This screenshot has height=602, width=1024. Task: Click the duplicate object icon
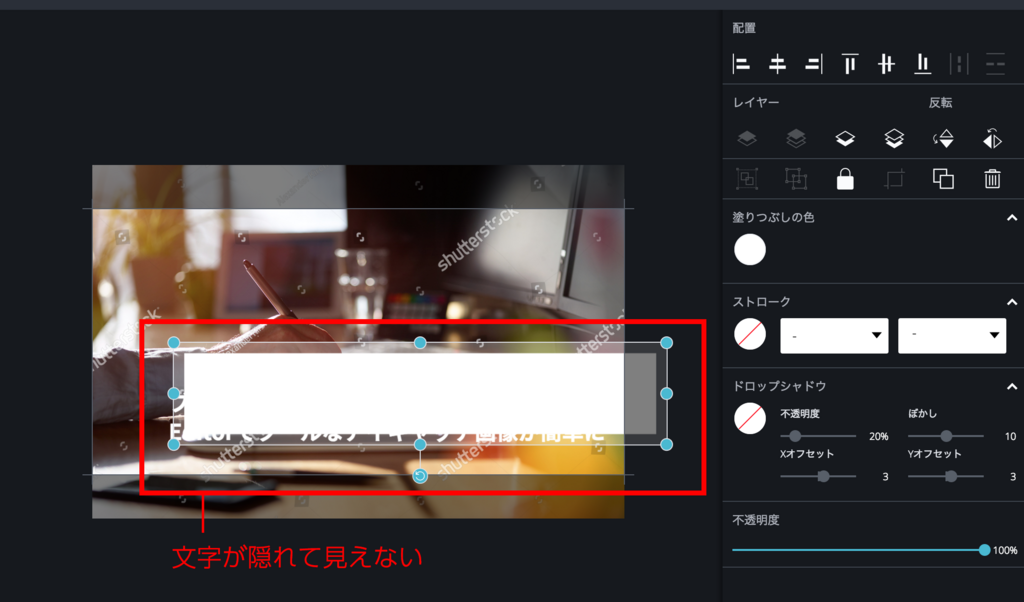coord(943,178)
